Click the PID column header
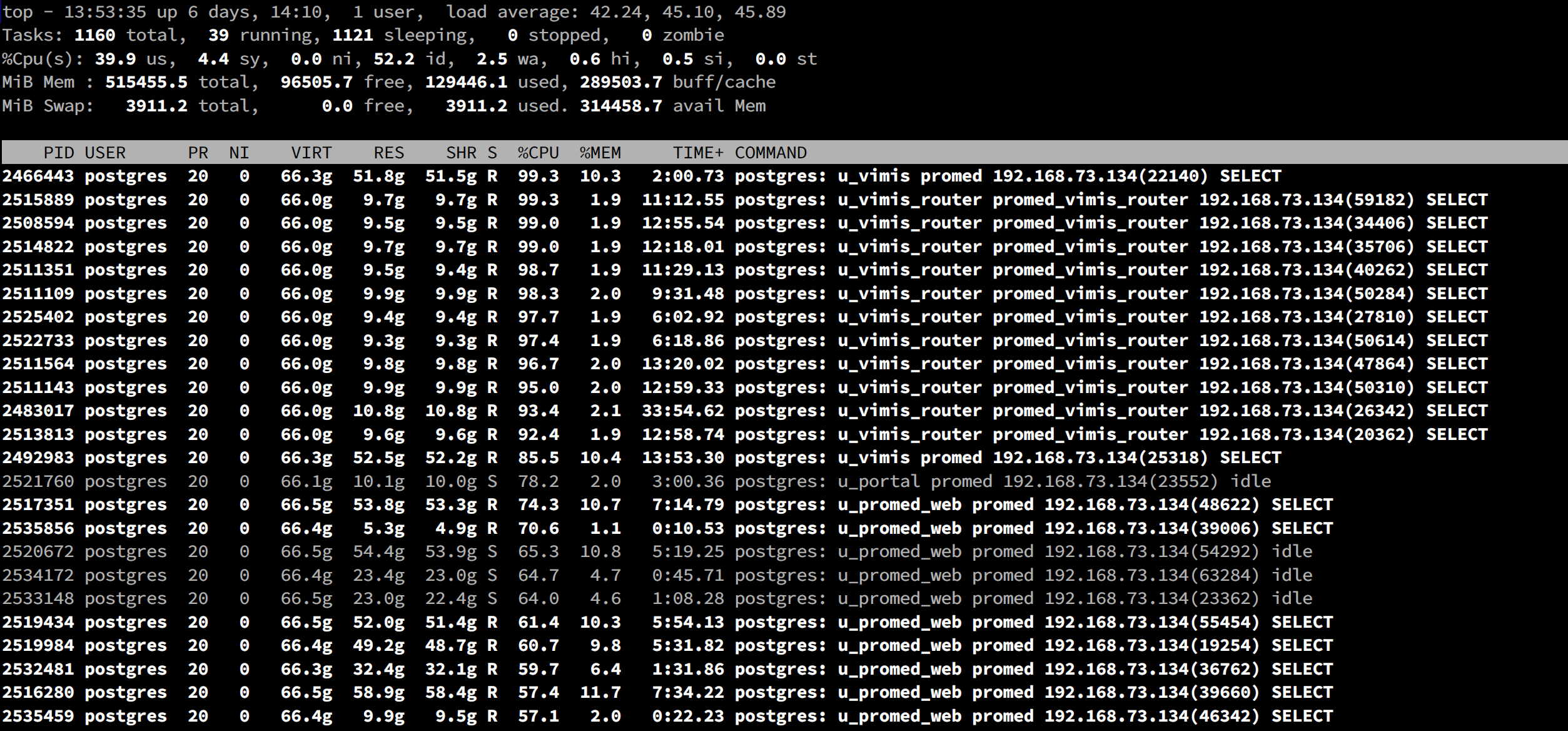The width and height of the screenshot is (1568, 731). (59, 153)
